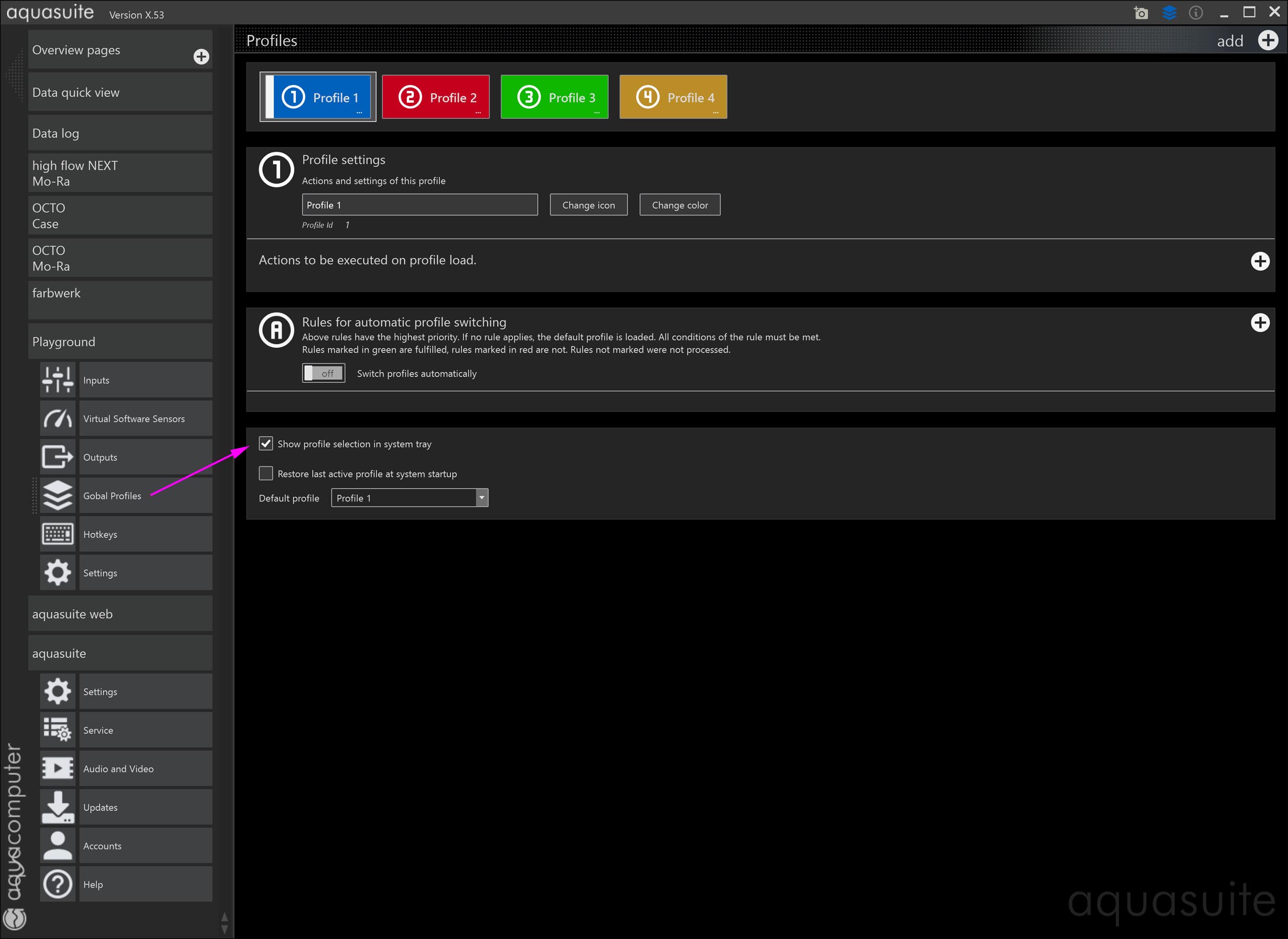Viewport: 1288px width, 939px height.
Task: Add action executed on profile load
Action: [x=1260, y=261]
